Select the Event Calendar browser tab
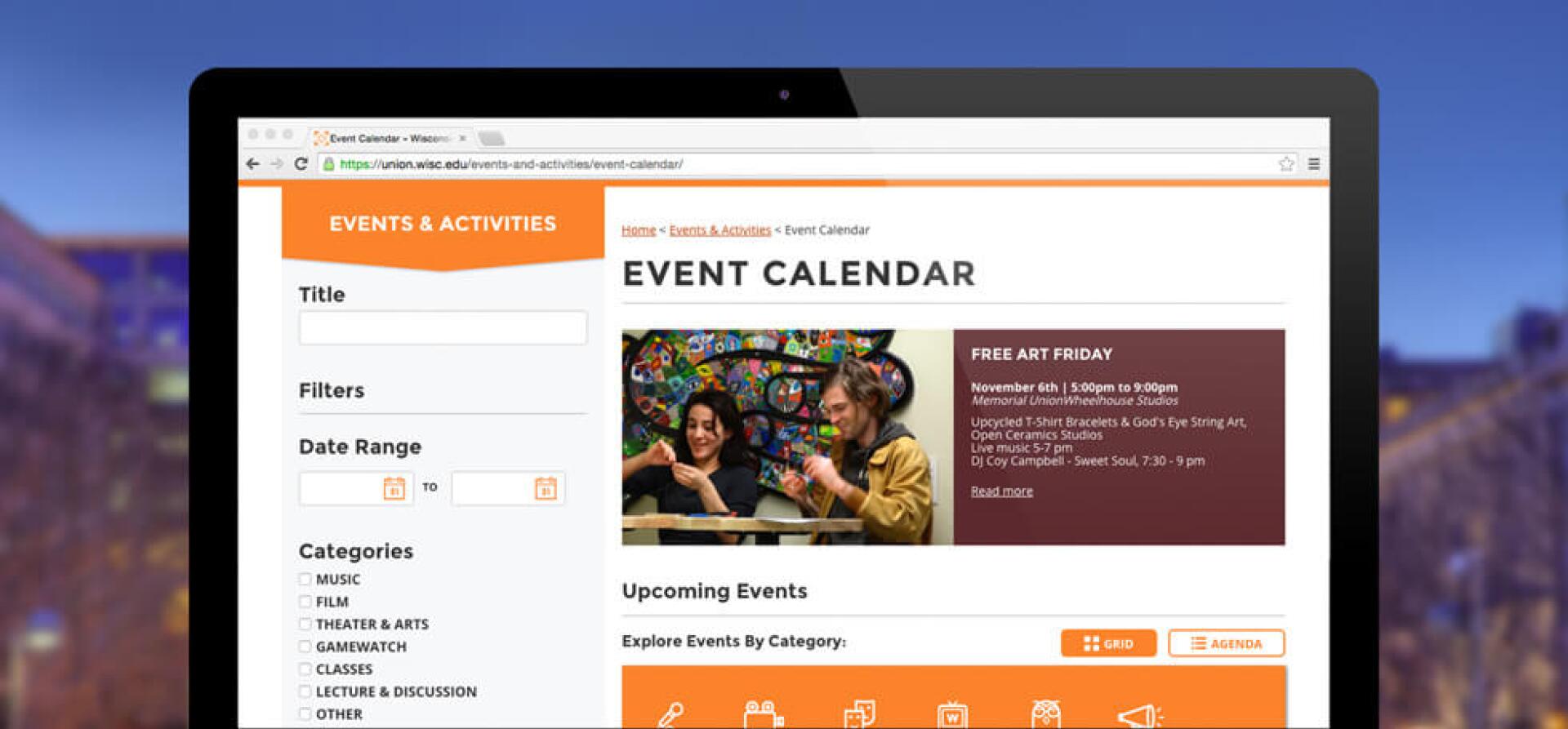This screenshot has height=729, width=1568. 390,138
